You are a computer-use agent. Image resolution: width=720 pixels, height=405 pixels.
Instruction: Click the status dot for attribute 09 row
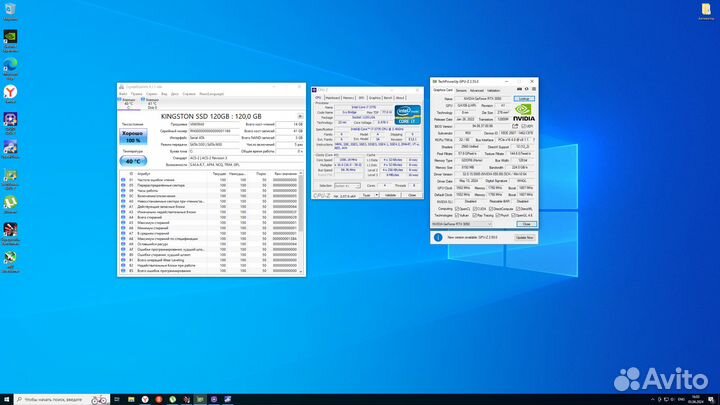pyautogui.click(x=123, y=191)
